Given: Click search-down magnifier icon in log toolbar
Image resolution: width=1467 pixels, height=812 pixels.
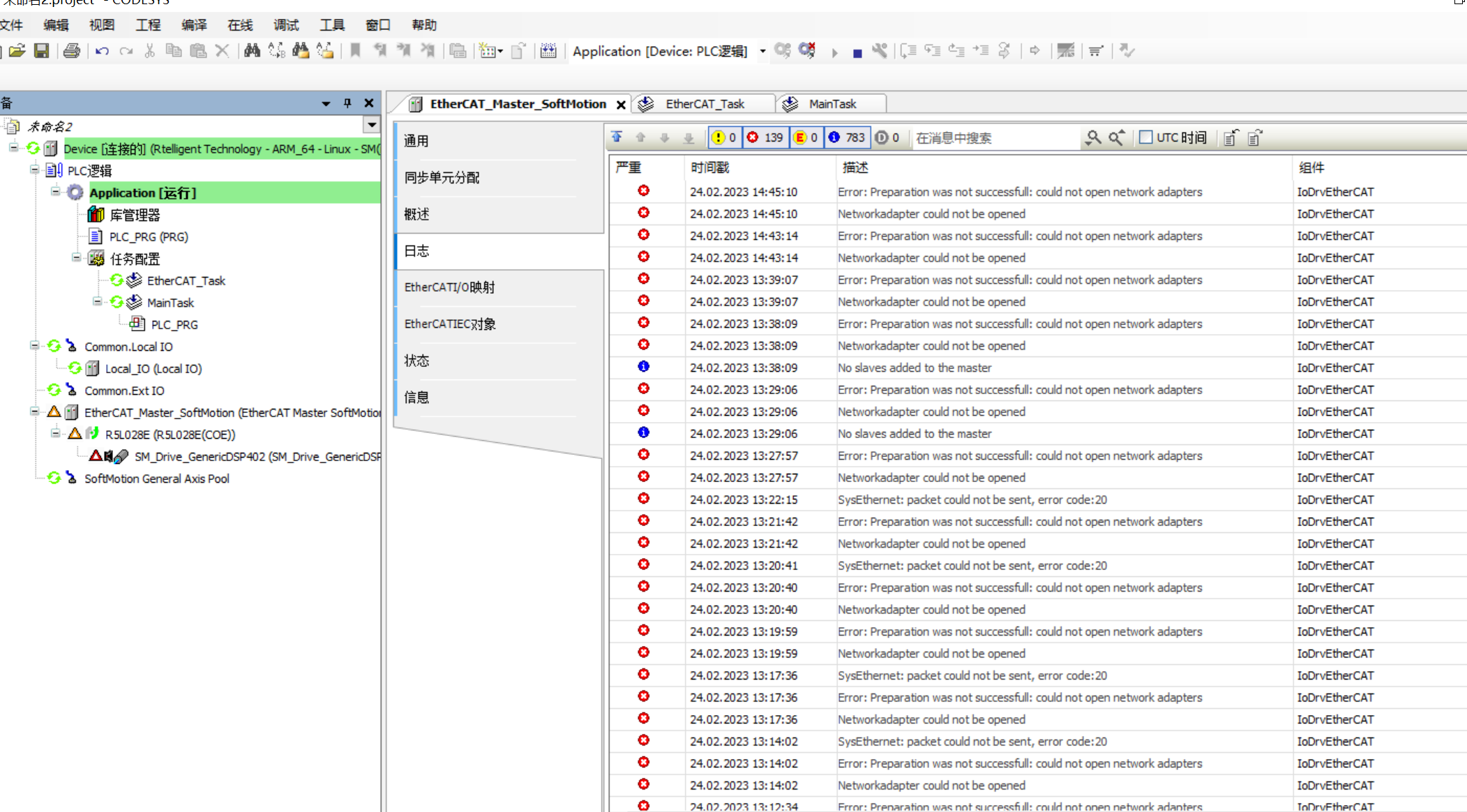Looking at the screenshot, I should (1092, 137).
